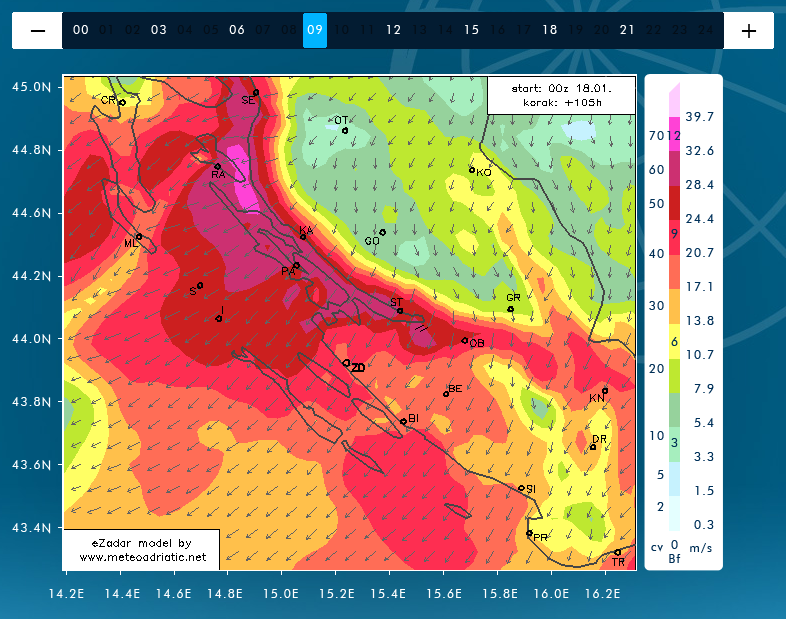Go to hour 18 forecast step

coord(549,30)
